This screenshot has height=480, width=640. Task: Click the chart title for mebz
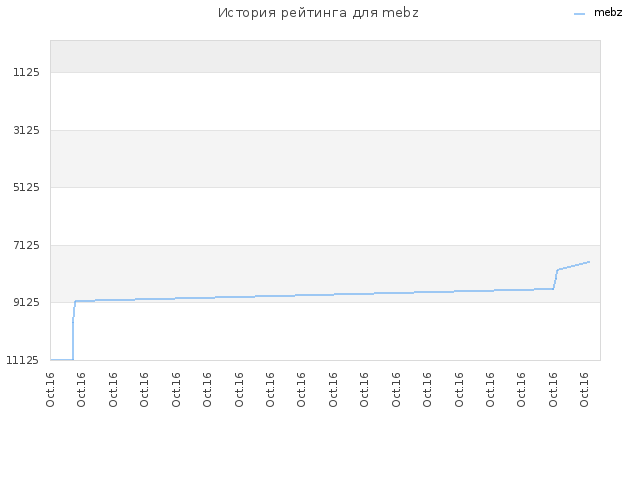[x=318, y=13]
